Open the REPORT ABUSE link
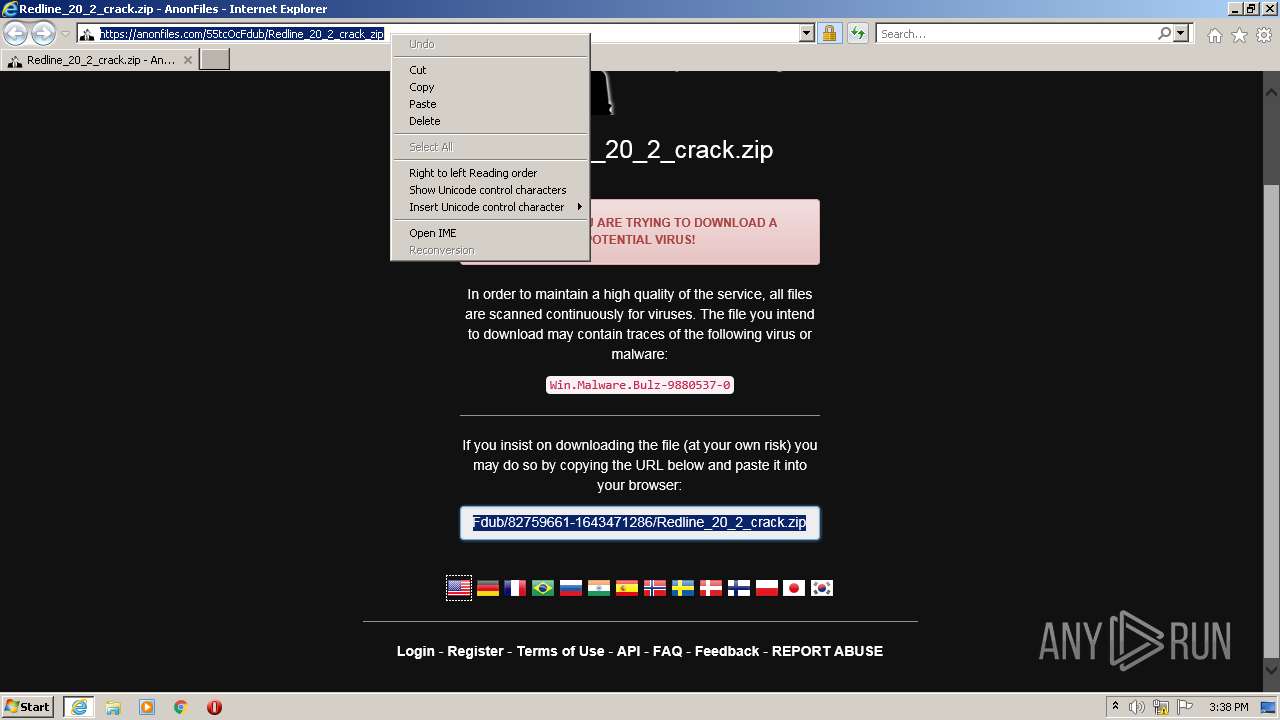The height and width of the screenshot is (720, 1280). pyautogui.click(x=827, y=651)
